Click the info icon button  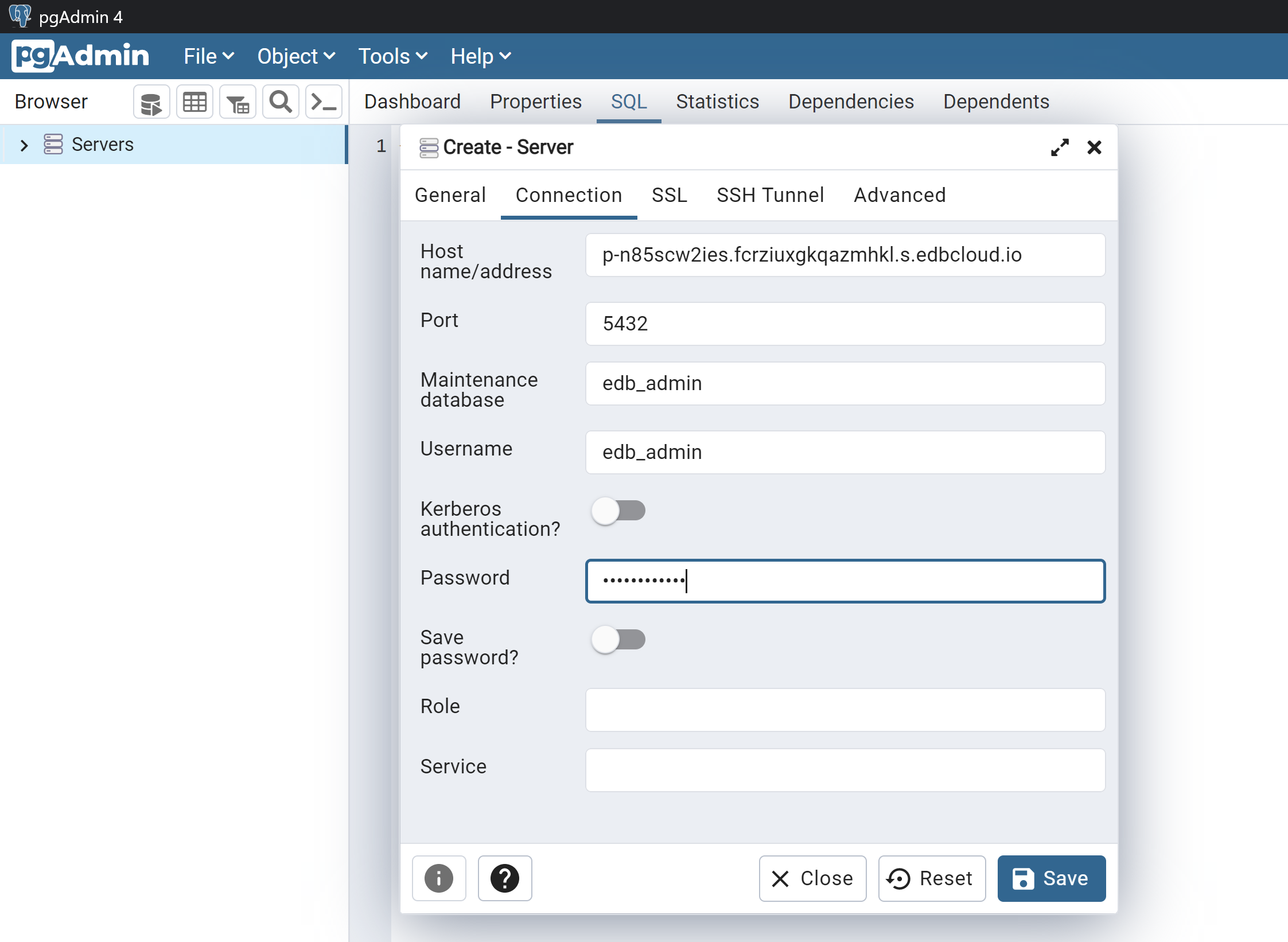(x=439, y=878)
